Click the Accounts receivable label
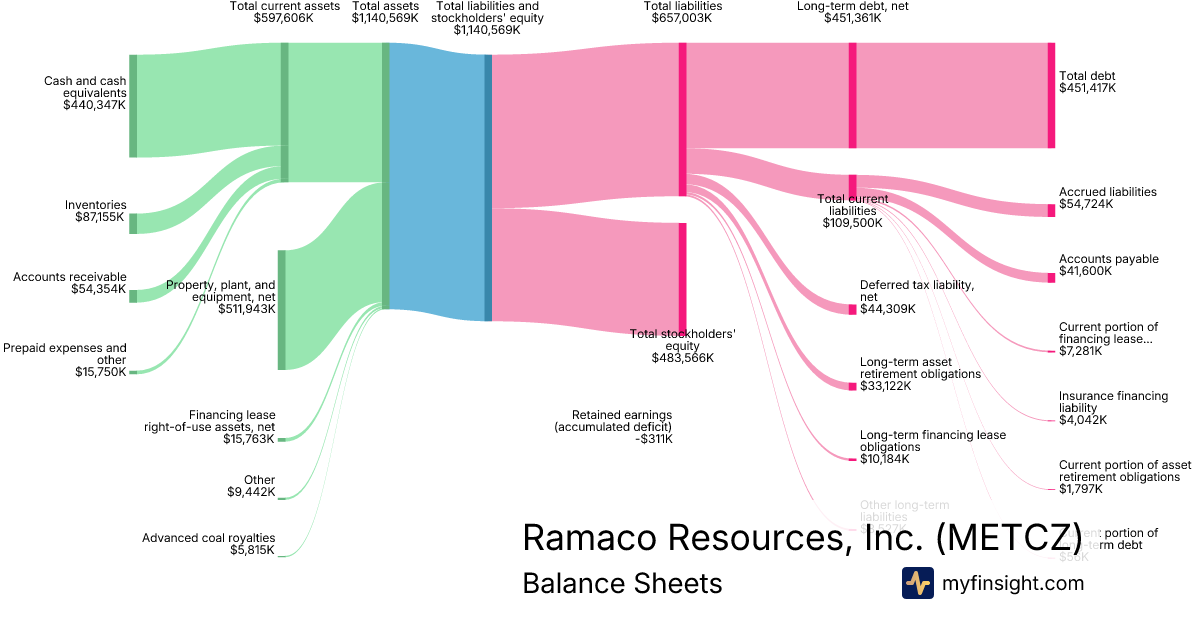Screen dimensions: 1200x630 pos(70,283)
